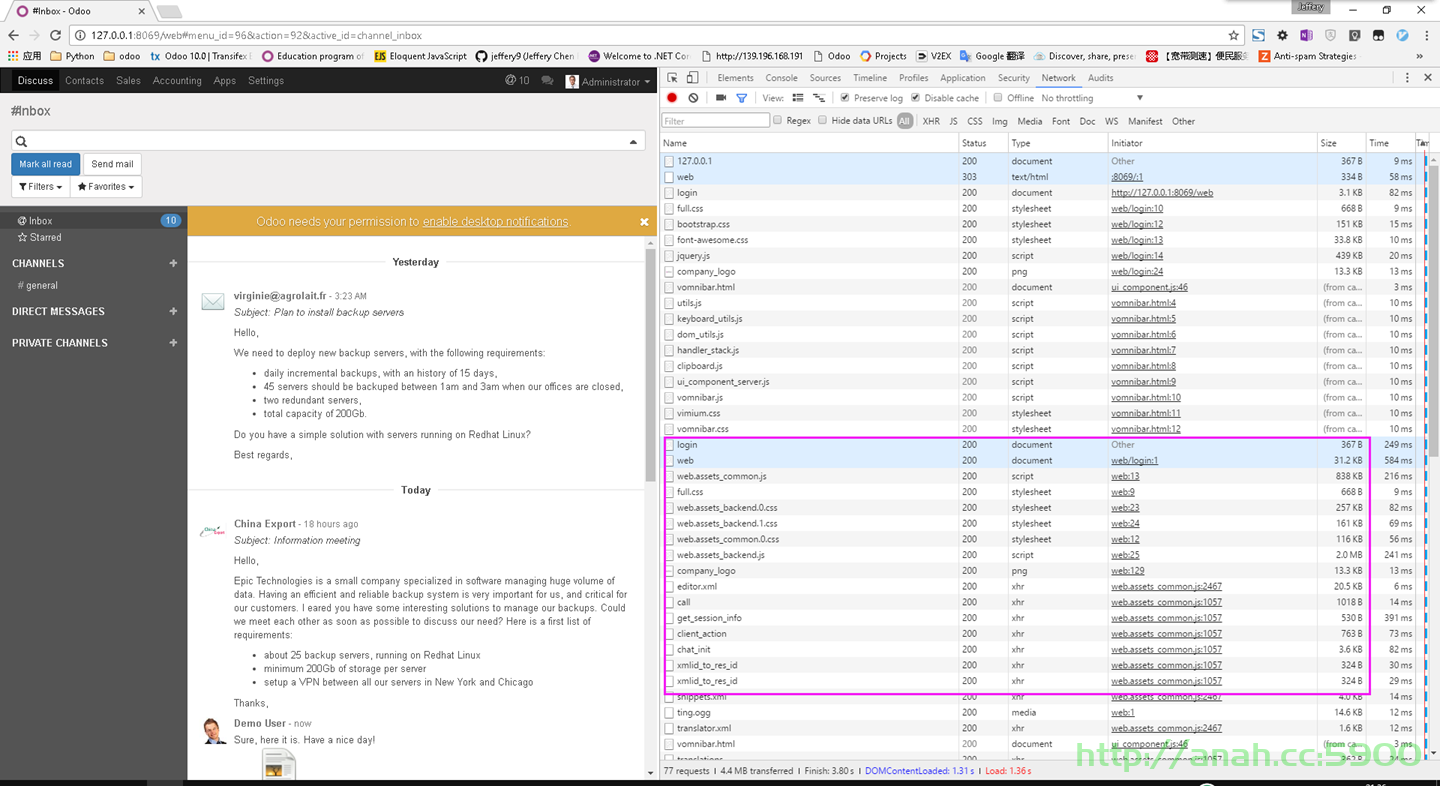1440x786 pixels.
Task: Open the Contacts menu in Odoo
Action: click(x=84, y=81)
